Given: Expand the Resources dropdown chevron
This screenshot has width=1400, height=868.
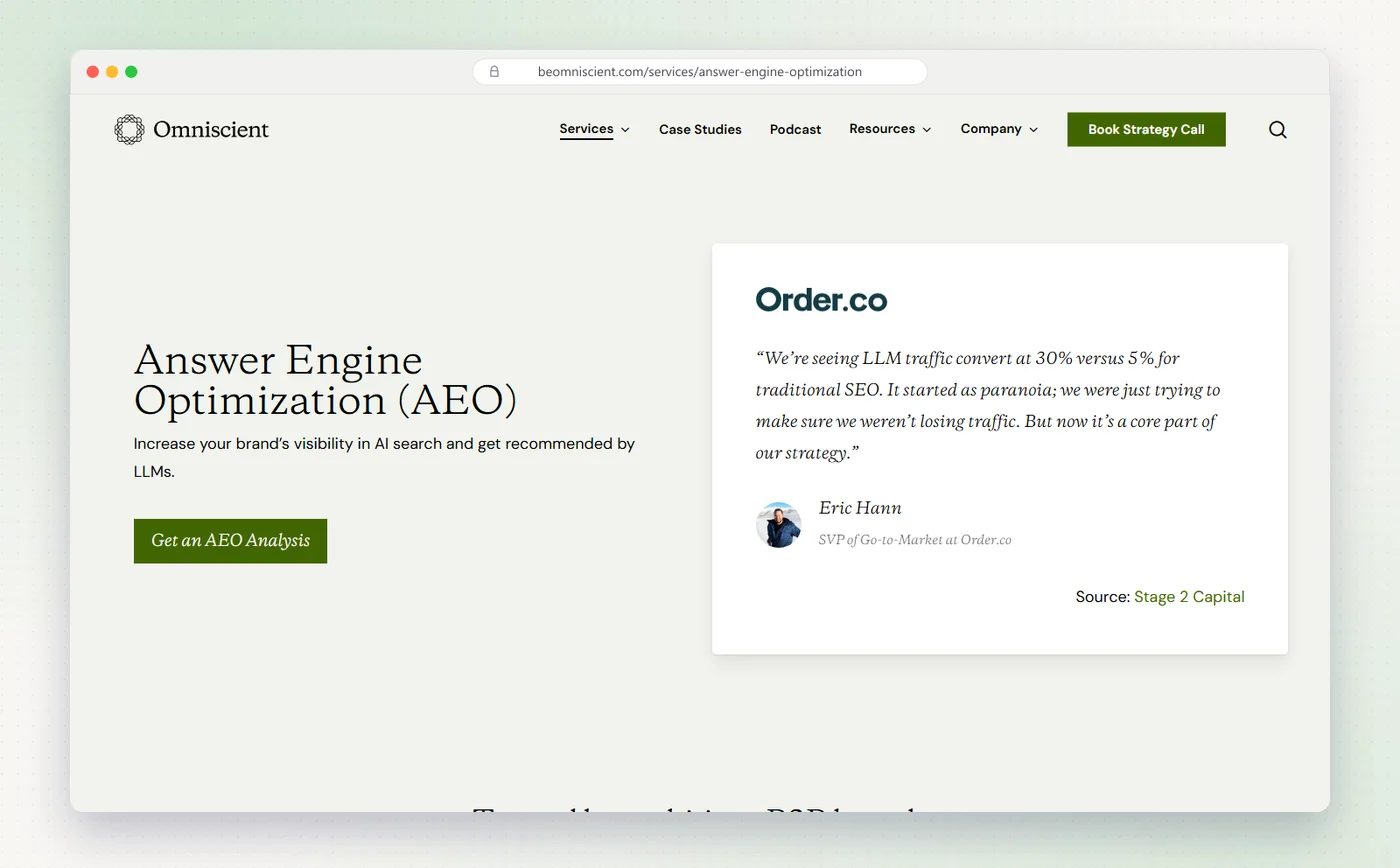Looking at the screenshot, I should point(927,130).
